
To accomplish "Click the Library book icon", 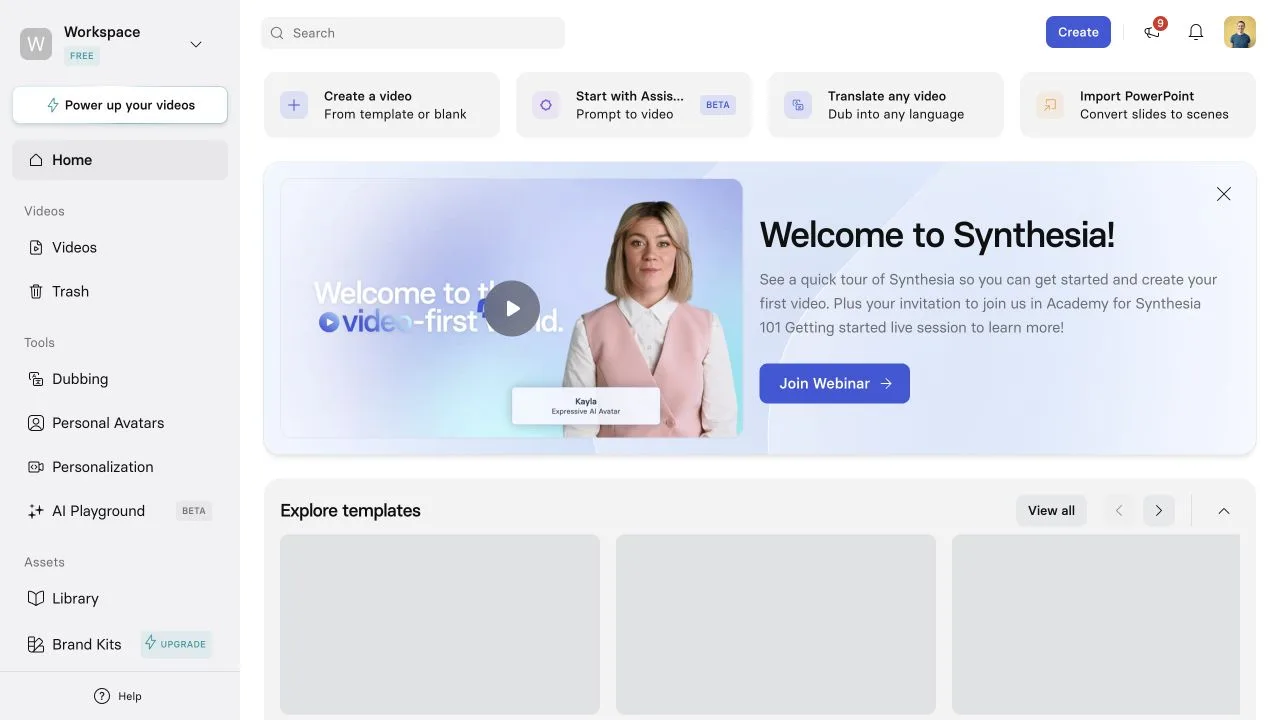I will (x=36, y=598).
